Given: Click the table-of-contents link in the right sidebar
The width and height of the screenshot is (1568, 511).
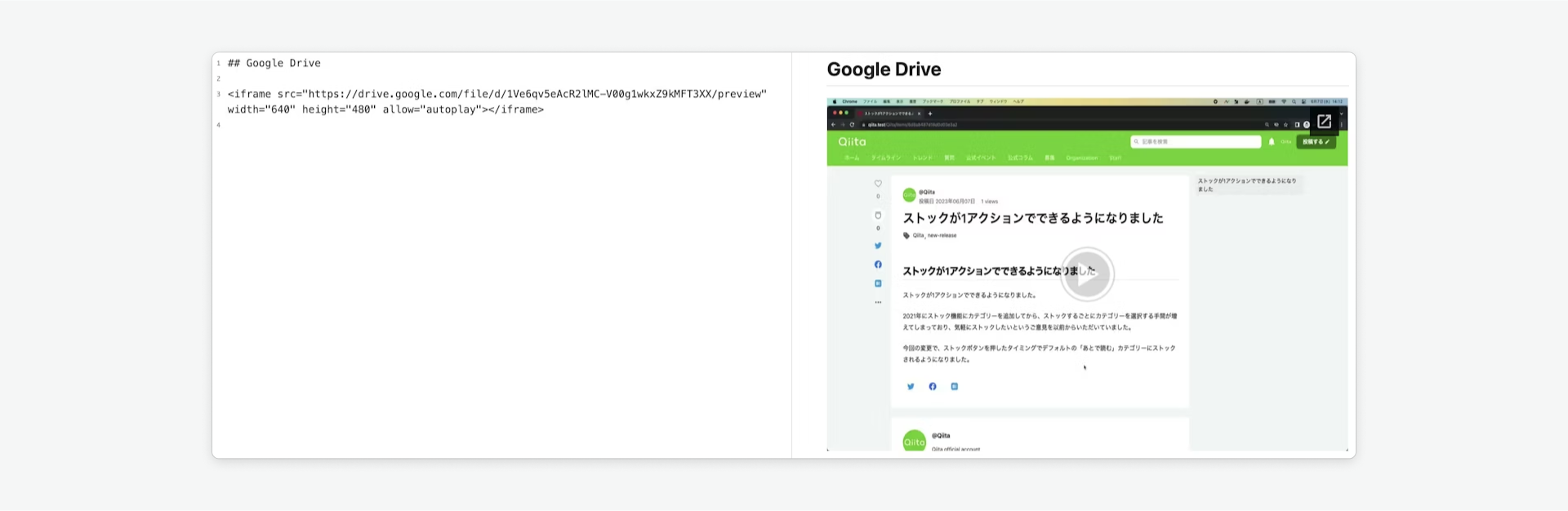Looking at the screenshot, I should [1247, 184].
